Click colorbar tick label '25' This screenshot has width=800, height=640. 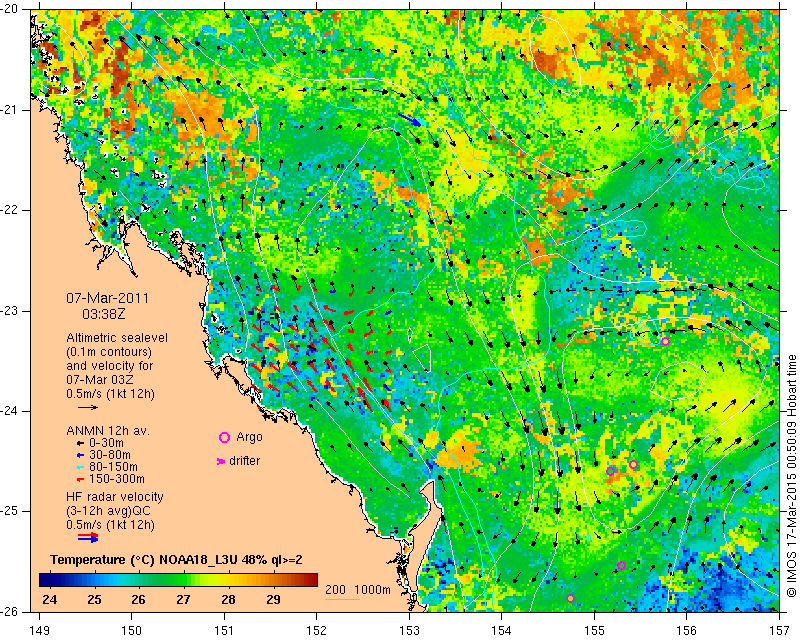tap(94, 599)
